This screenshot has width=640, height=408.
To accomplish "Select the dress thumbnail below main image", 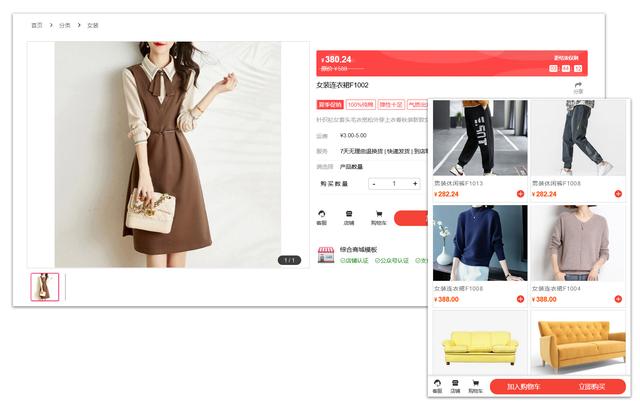I will (45, 287).
